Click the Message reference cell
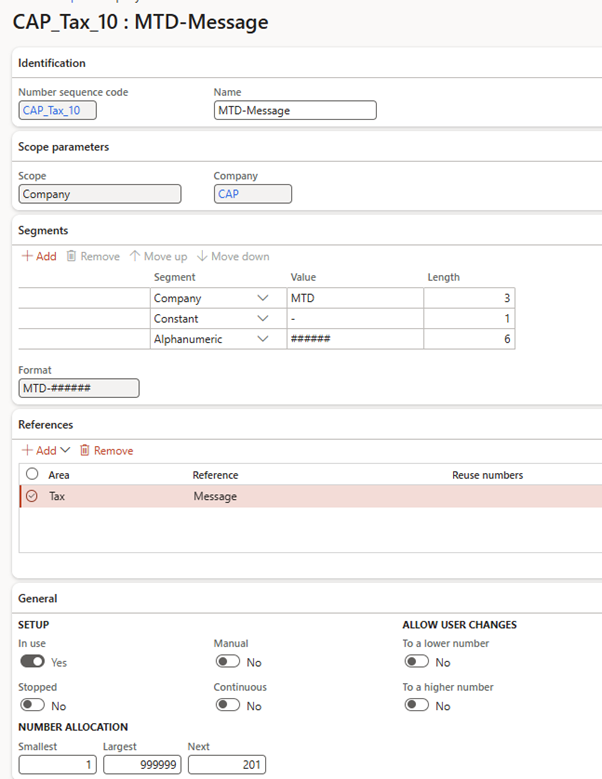Viewport: 602px width, 779px height. (215, 496)
